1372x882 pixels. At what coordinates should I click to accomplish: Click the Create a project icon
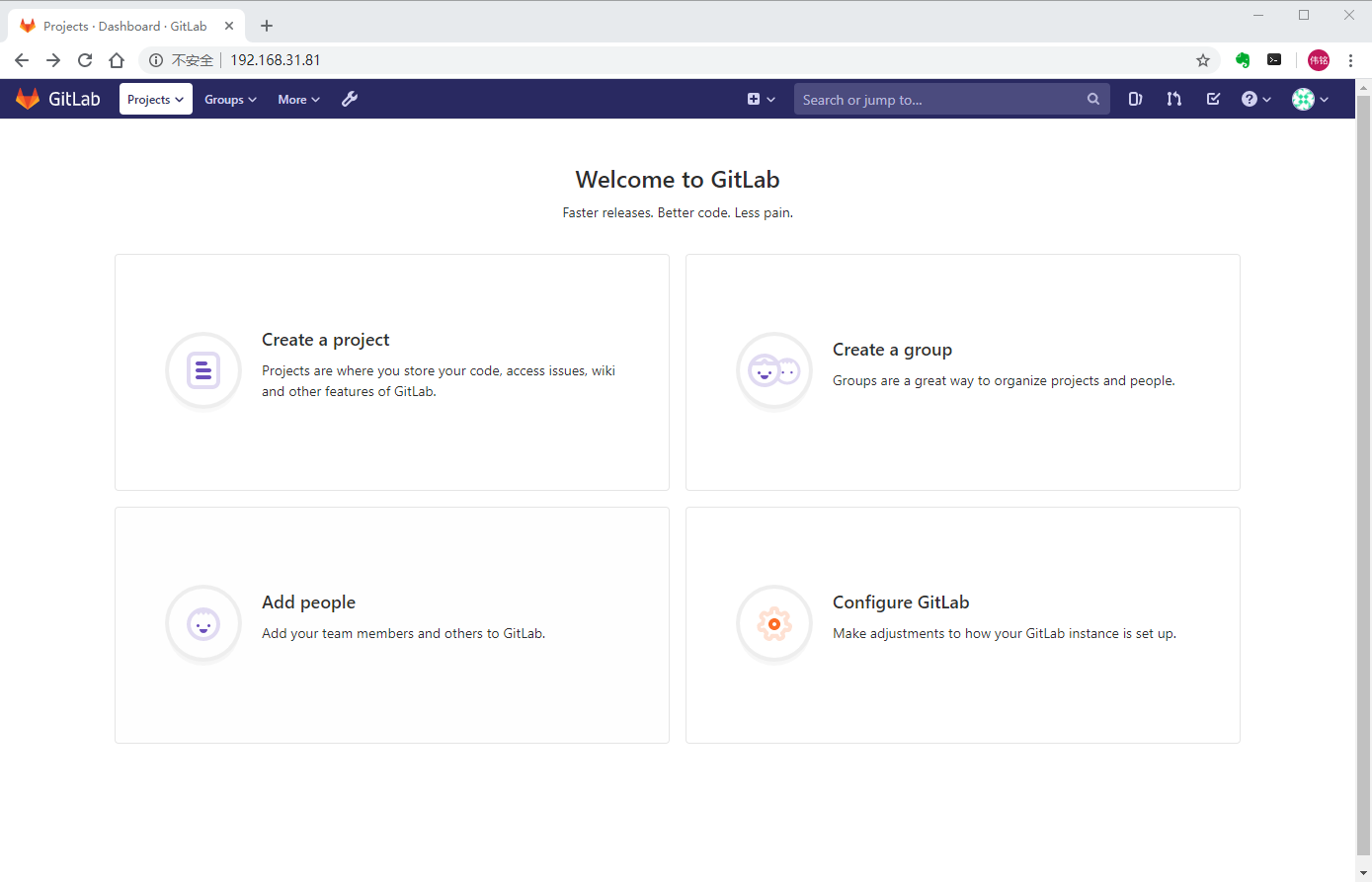[203, 370]
